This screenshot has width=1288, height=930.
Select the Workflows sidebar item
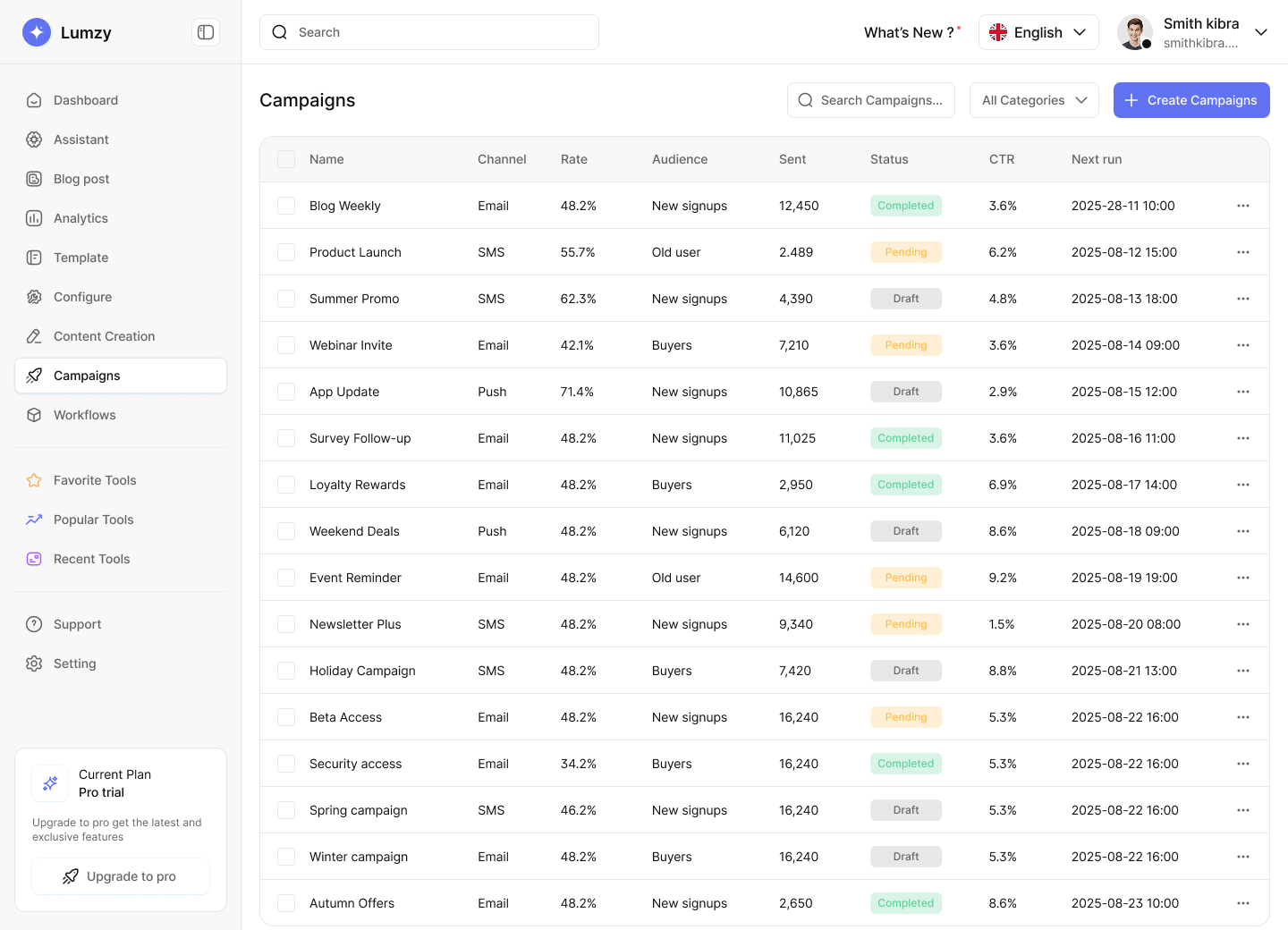coord(84,415)
